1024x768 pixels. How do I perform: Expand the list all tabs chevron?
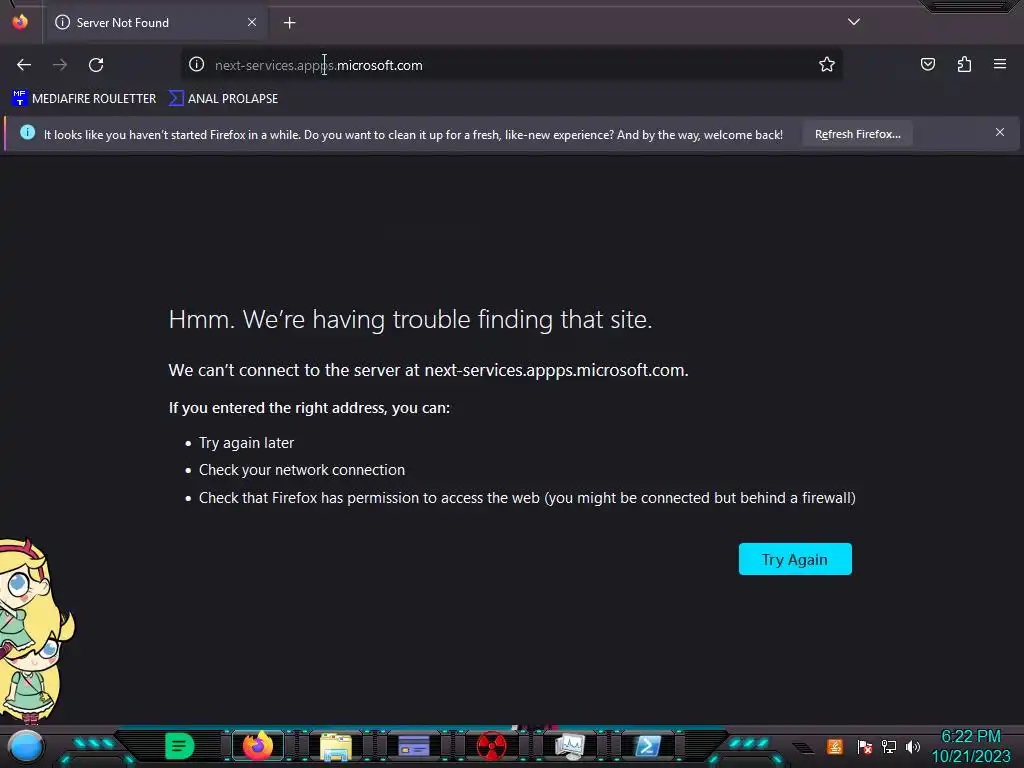click(854, 22)
